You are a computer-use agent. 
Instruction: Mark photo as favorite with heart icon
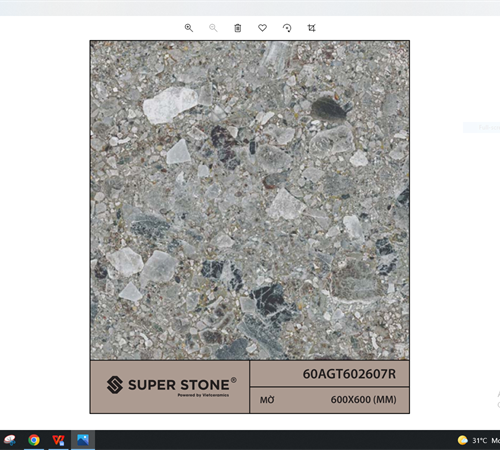(x=262, y=28)
